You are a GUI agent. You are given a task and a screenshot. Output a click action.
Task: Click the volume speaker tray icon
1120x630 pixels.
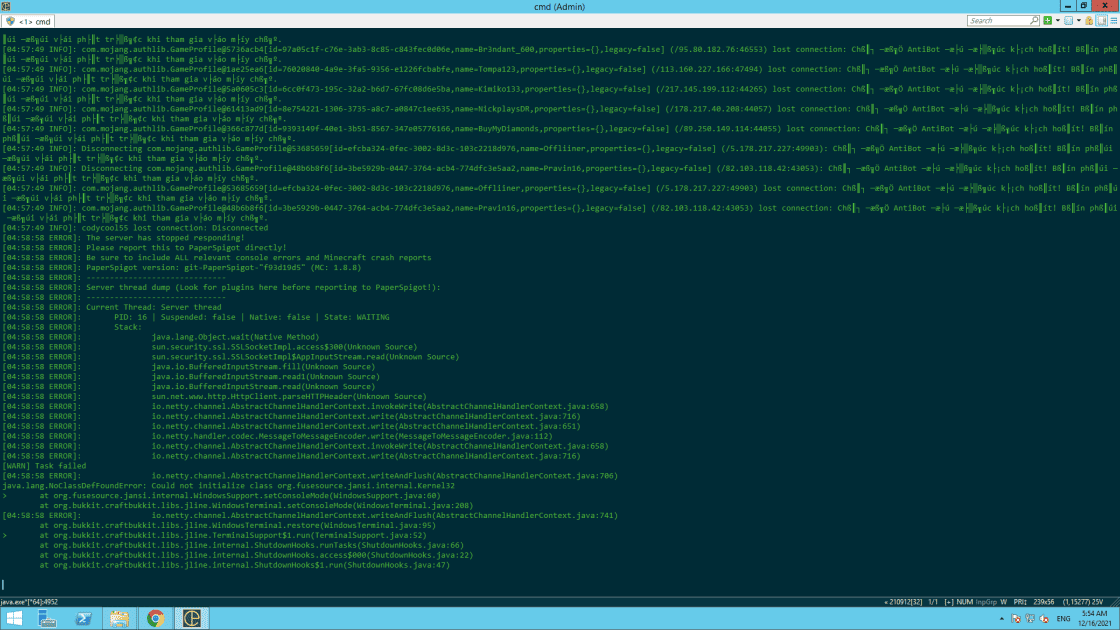1044,619
